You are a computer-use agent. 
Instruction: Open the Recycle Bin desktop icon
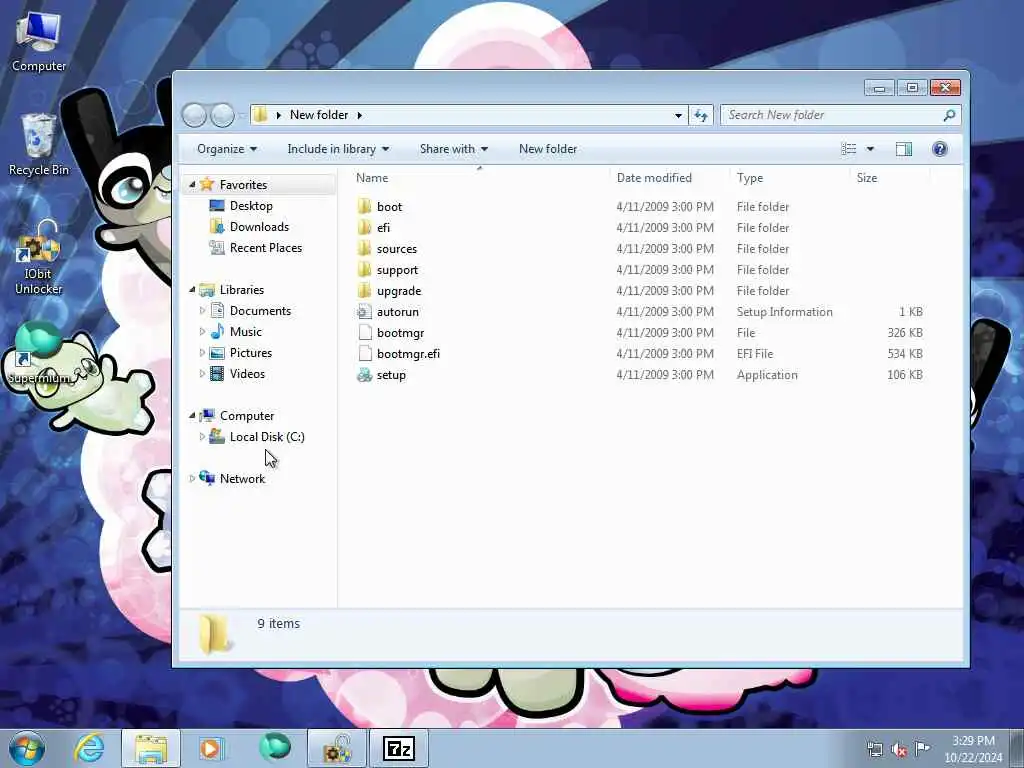pyautogui.click(x=39, y=144)
